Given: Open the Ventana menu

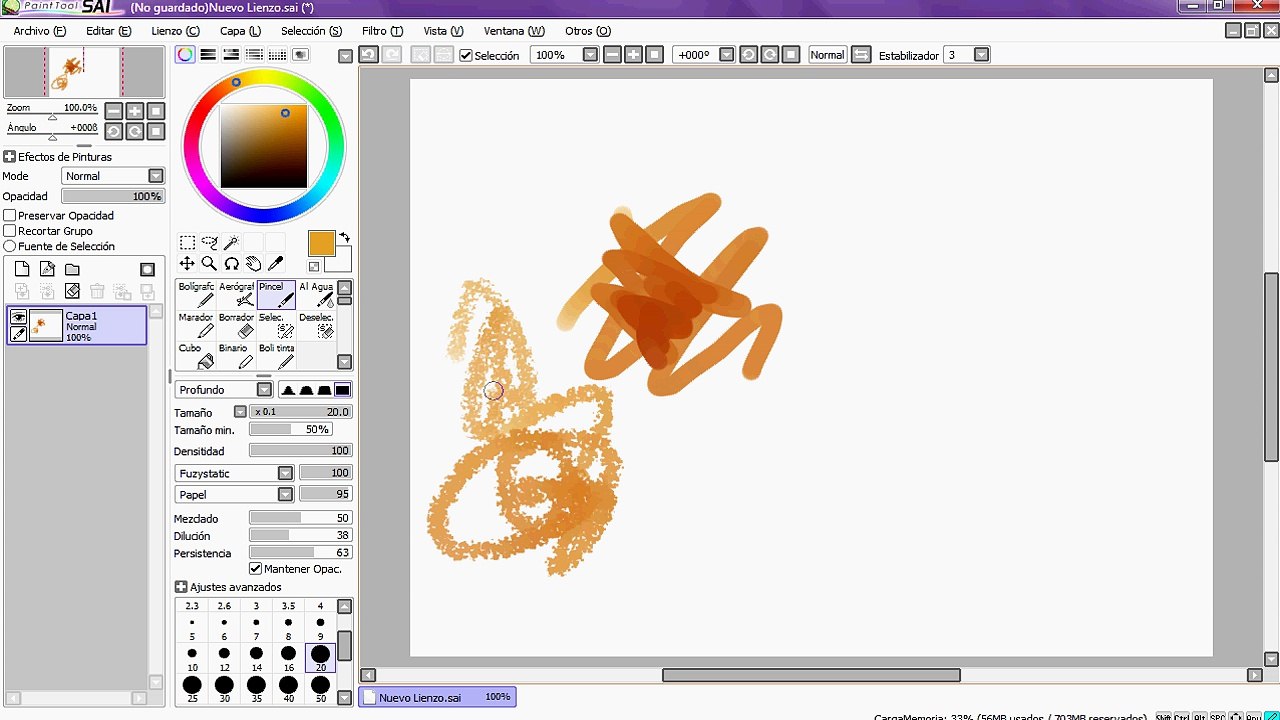Looking at the screenshot, I should pyautogui.click(x=514, y=31).
